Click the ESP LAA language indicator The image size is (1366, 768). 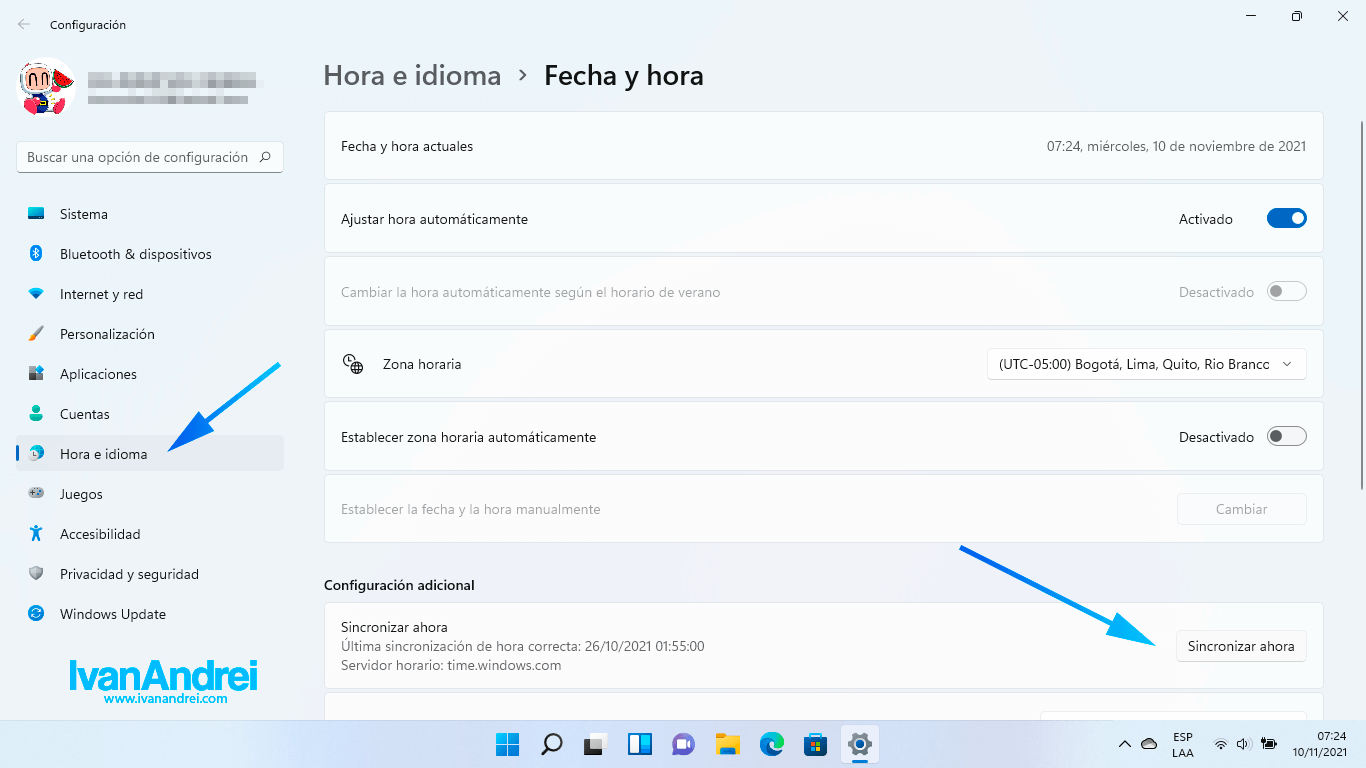[1183, 744]
